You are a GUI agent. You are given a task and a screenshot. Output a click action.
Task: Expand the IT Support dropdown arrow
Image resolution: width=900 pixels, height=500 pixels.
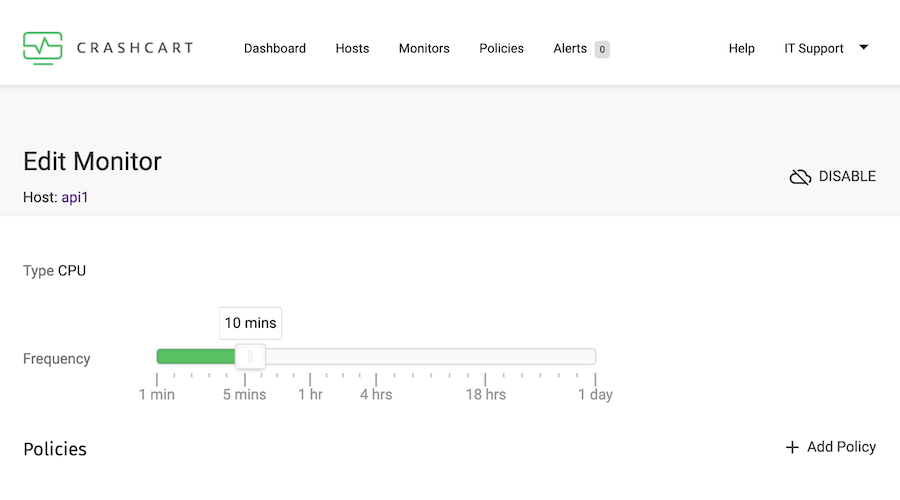coord(863,47)
